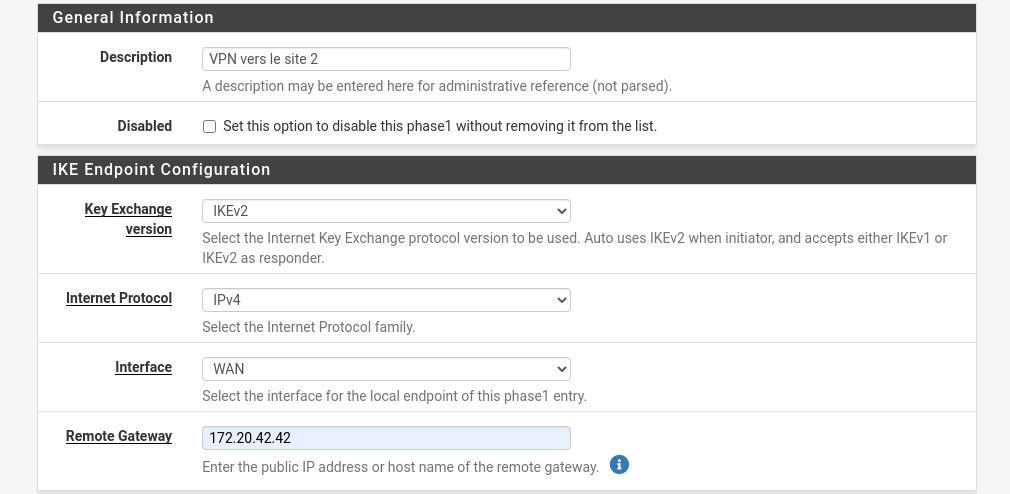Click the 'Description' field label
This screenshot has width=1010, height=494.
136,57
